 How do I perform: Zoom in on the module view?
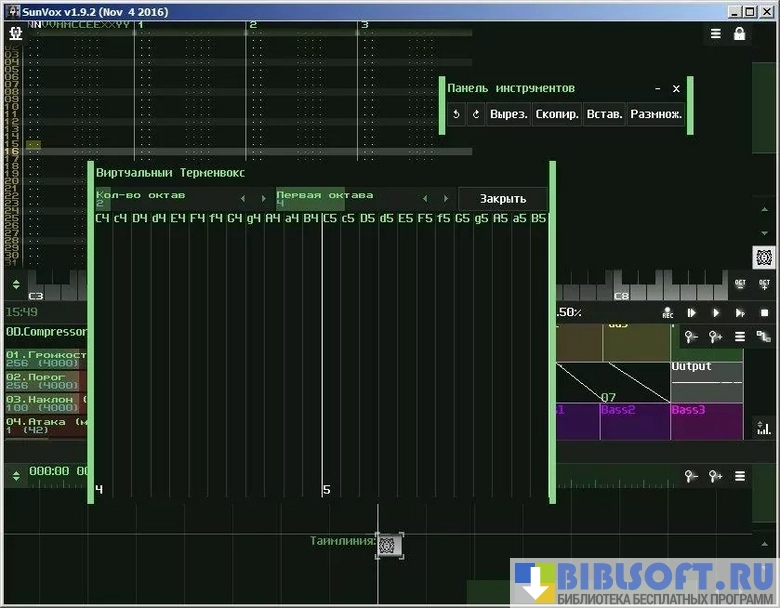point(715,337)
